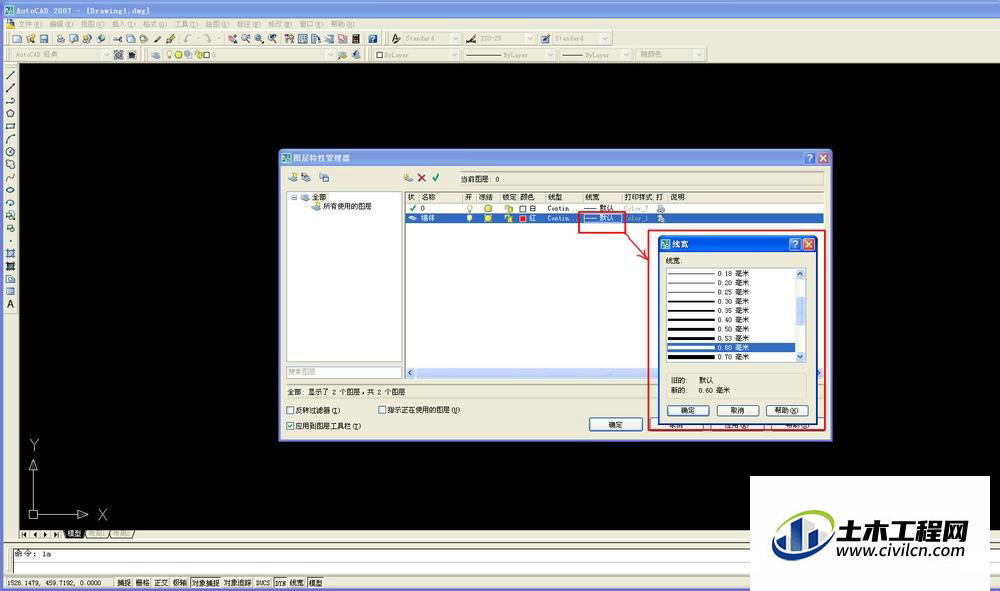Open the 工具 menu
The width and height of the screenshot is (1000, 591).
[x=186, y=24]
